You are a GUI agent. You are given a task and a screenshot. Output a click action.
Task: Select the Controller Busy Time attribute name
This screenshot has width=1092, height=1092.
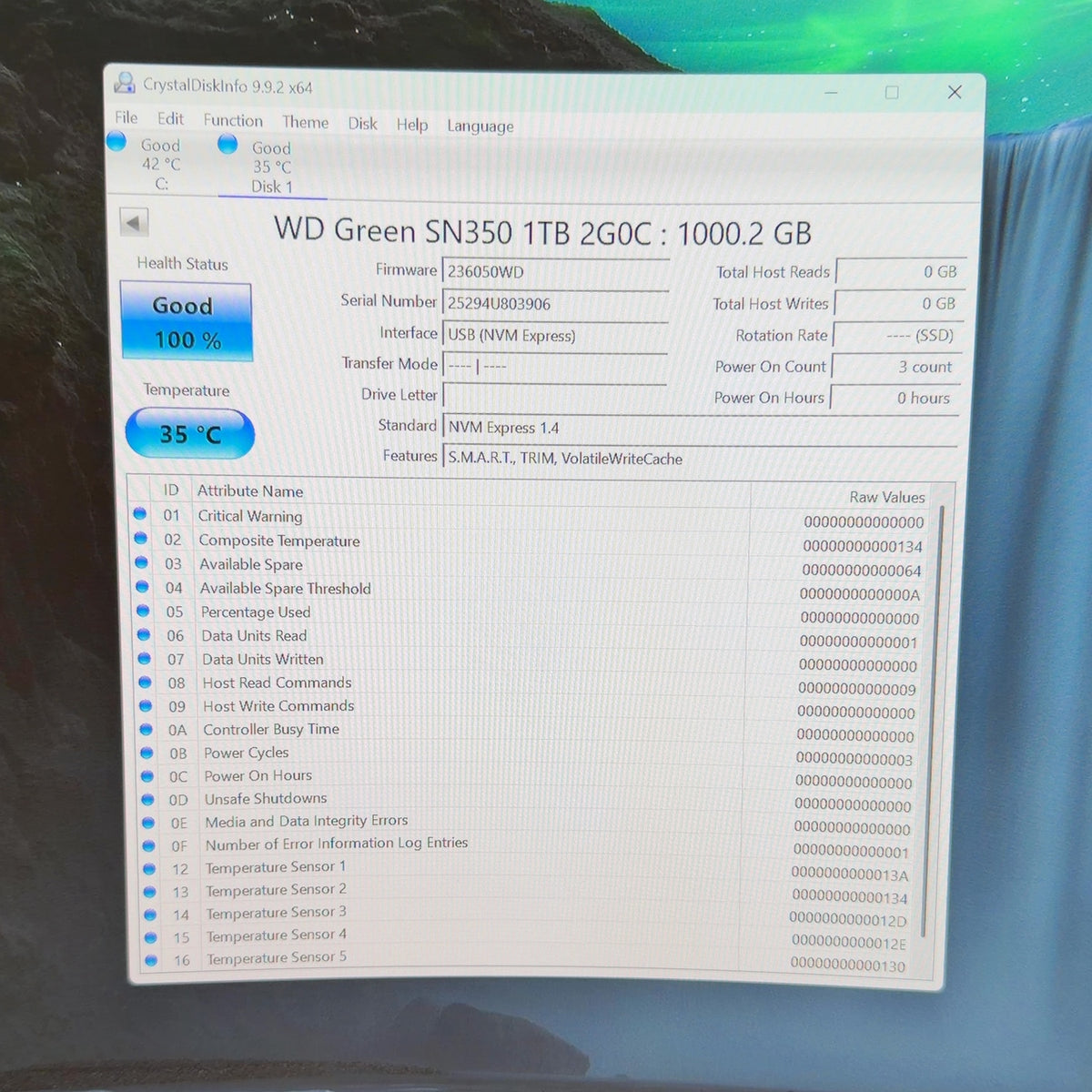click(271, 730)
